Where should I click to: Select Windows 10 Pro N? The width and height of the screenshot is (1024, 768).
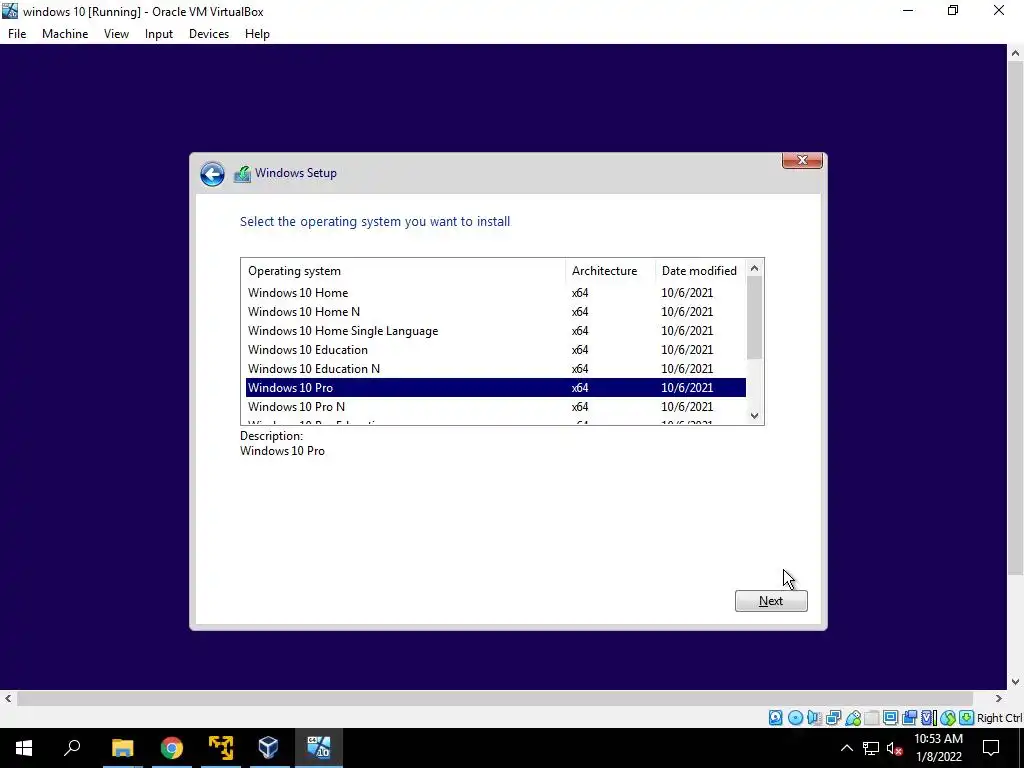tap(496, 406)
